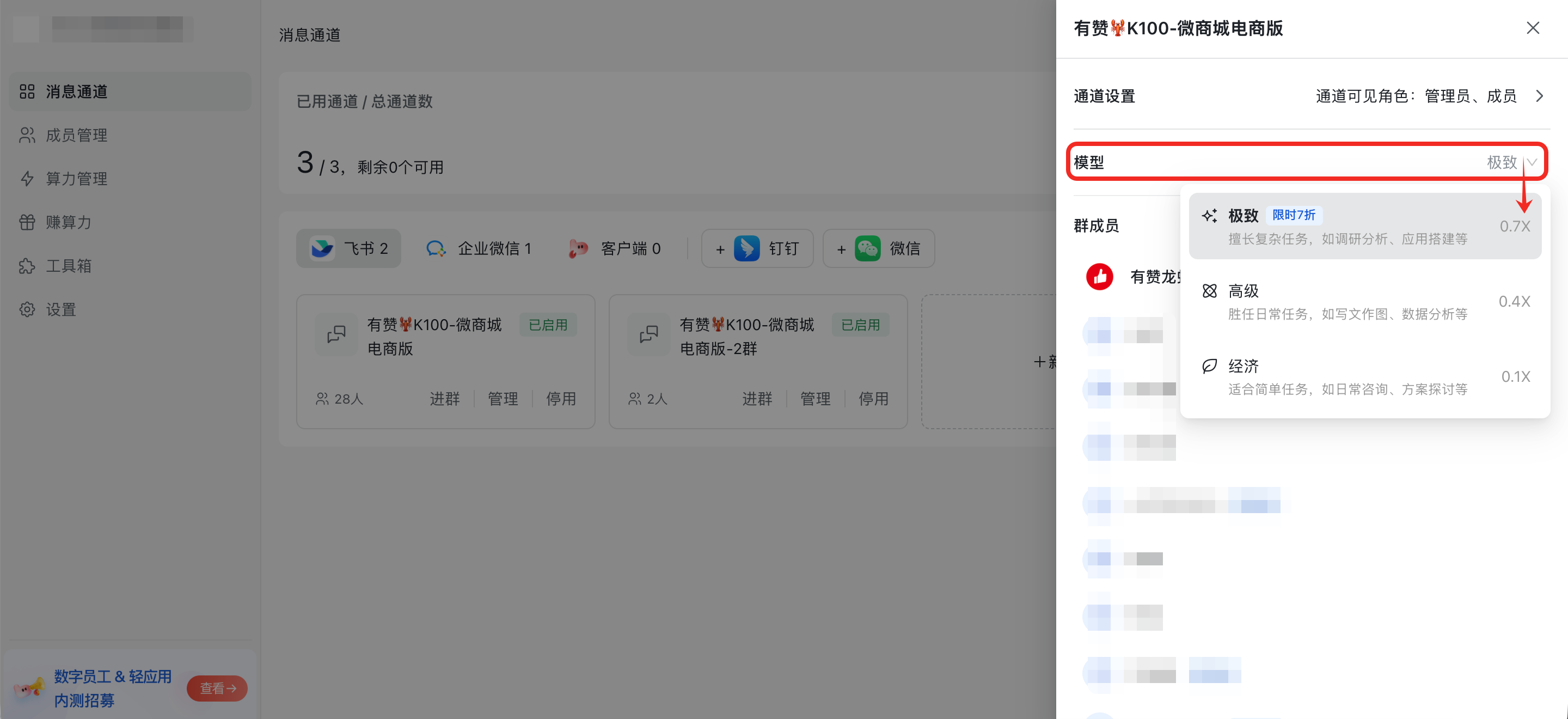Click the 消息通道 grid icon
The image size is (1568, 719).
(x=27, y=92)
